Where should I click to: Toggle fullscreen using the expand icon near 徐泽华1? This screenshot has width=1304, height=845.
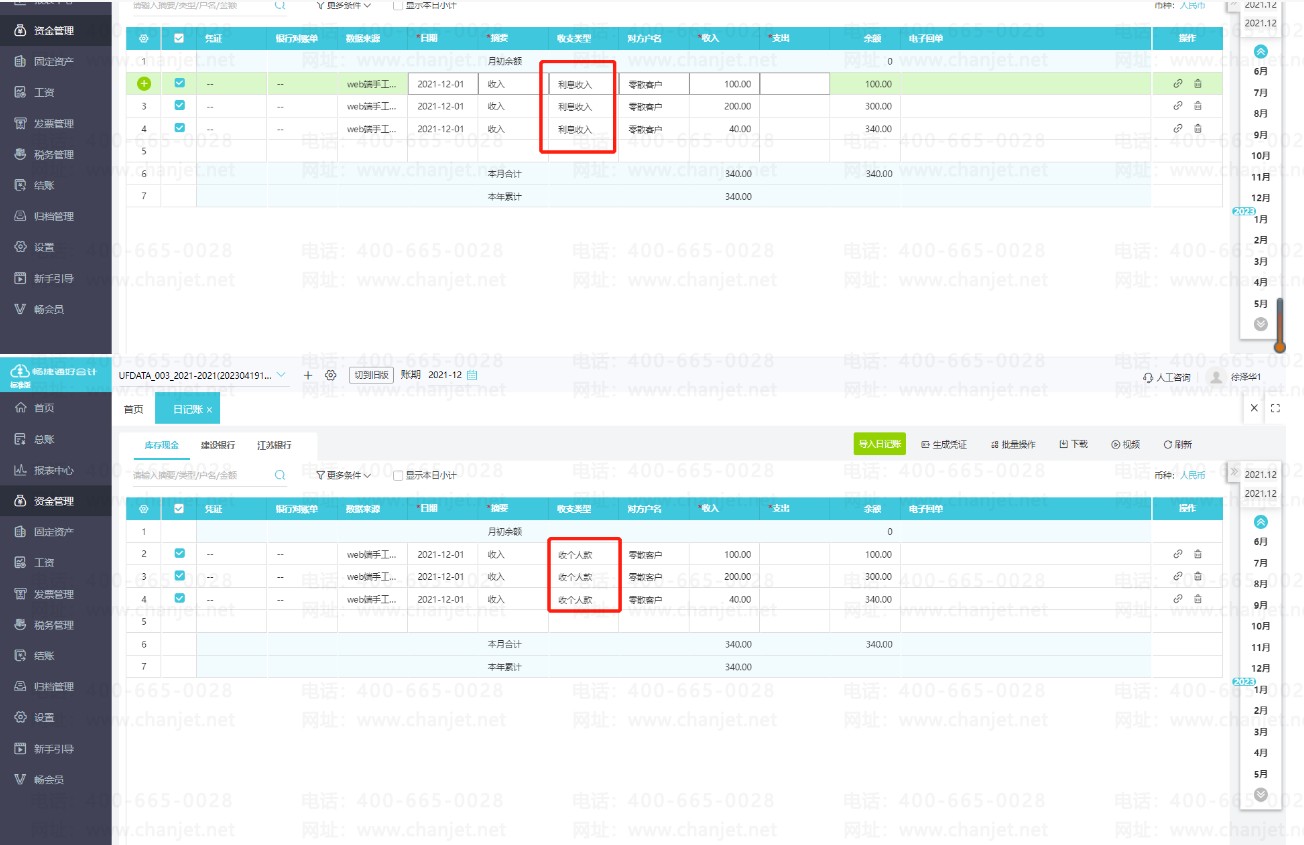click(x=1275, y=408)
